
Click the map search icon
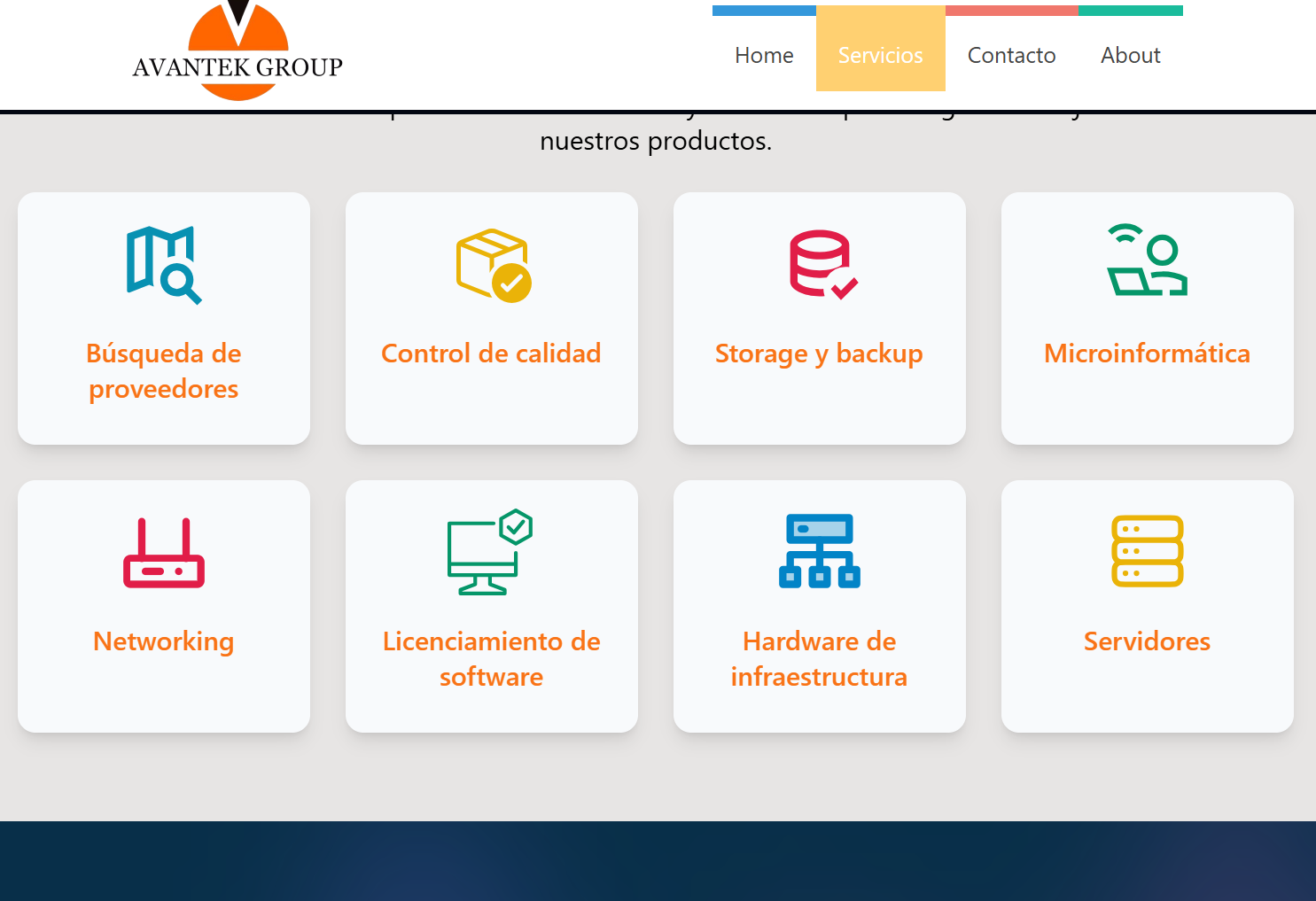[x=164, y=265]
